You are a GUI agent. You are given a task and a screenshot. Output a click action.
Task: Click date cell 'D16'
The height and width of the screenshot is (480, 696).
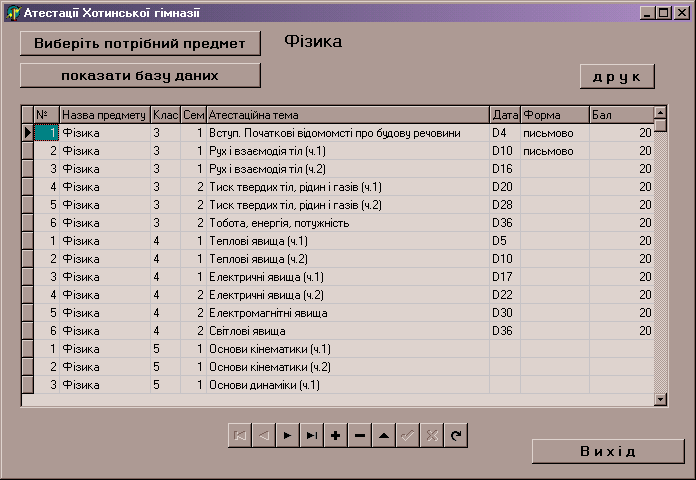click(x=505, y=169)
